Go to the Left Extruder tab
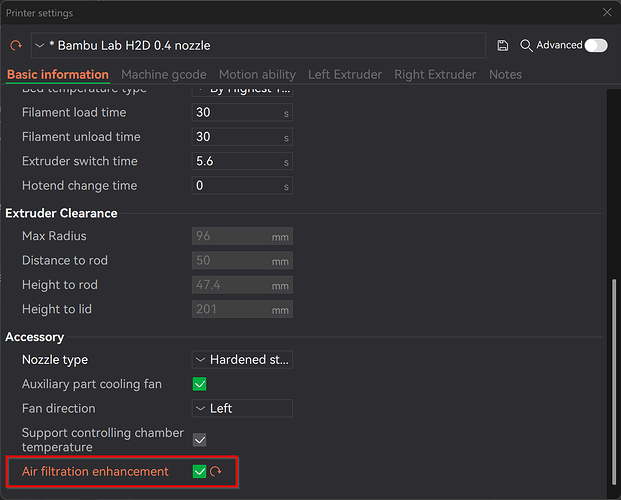 pos(345,74)
